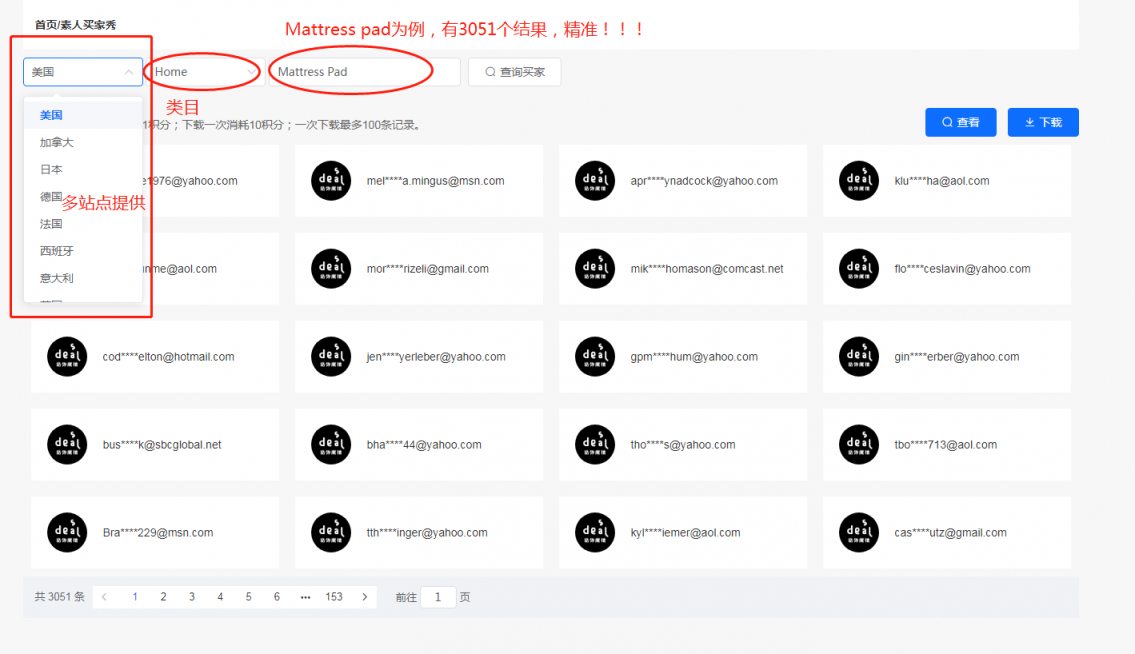Go to next page using right arrow
The image size is (1135, 654).
pos(364,597)
